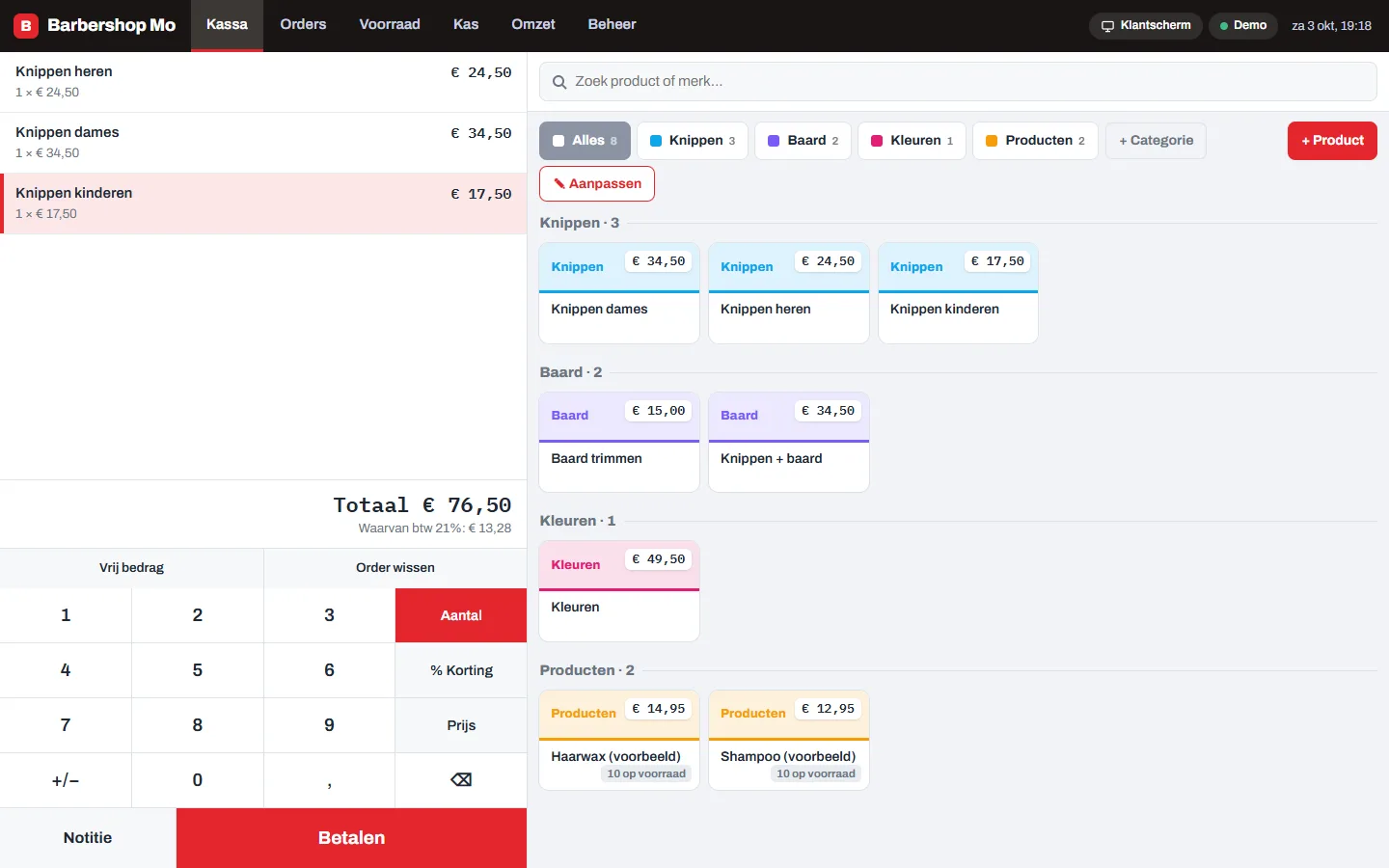Add Knippen + baard product card
This screenshot has height=868, width=1389.
pyautogui.click(x=789, y=442)
